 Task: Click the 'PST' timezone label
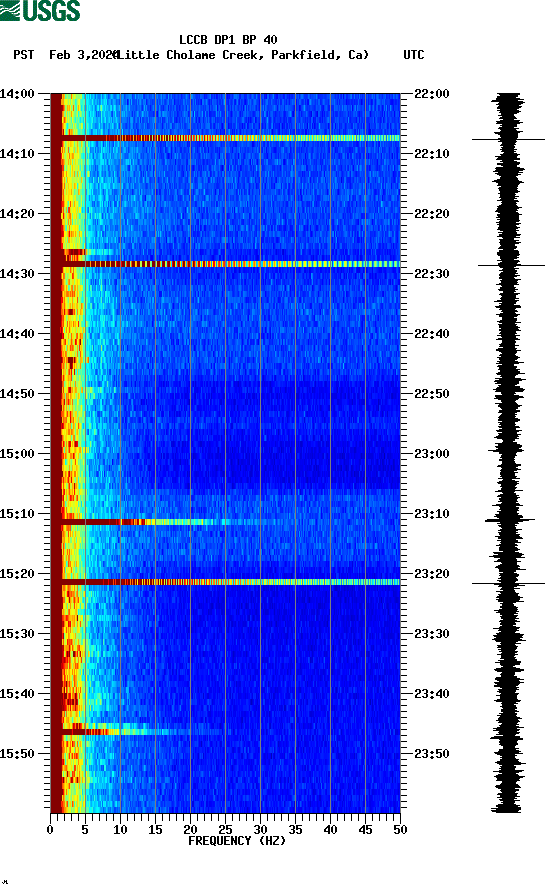[23, 55]
